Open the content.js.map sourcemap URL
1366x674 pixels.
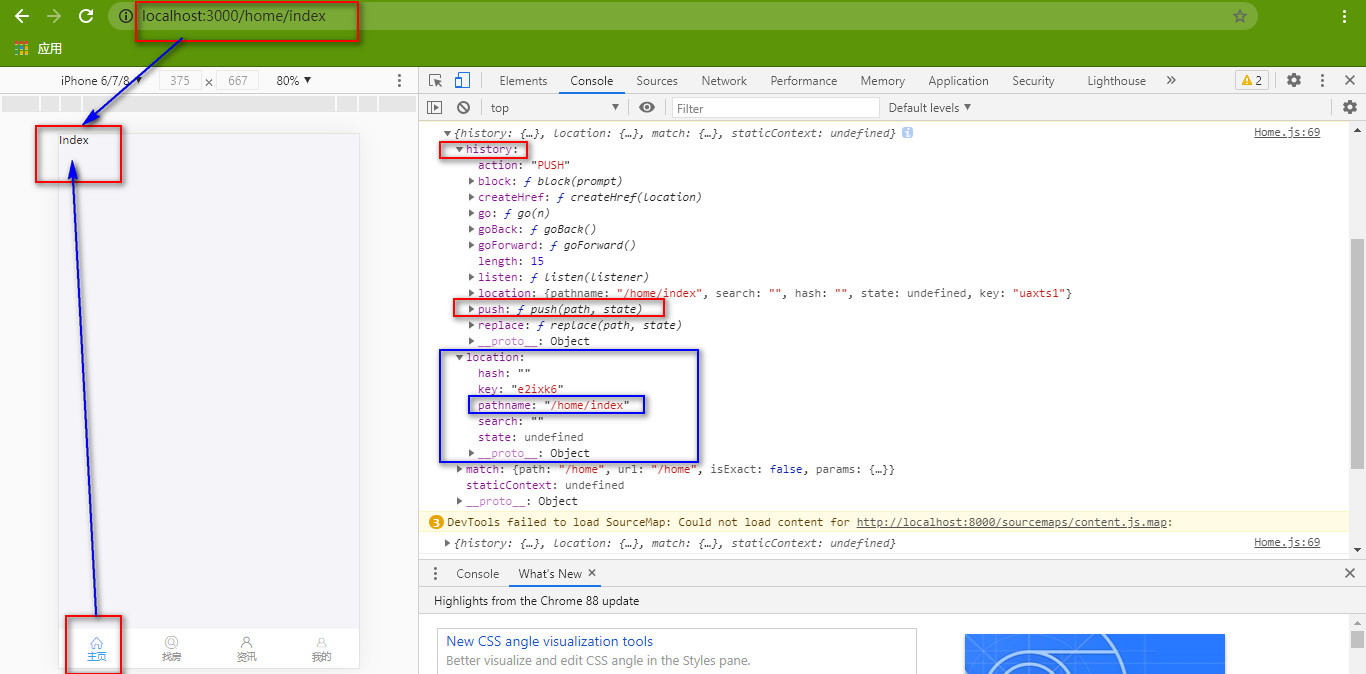click(1012, 522)
